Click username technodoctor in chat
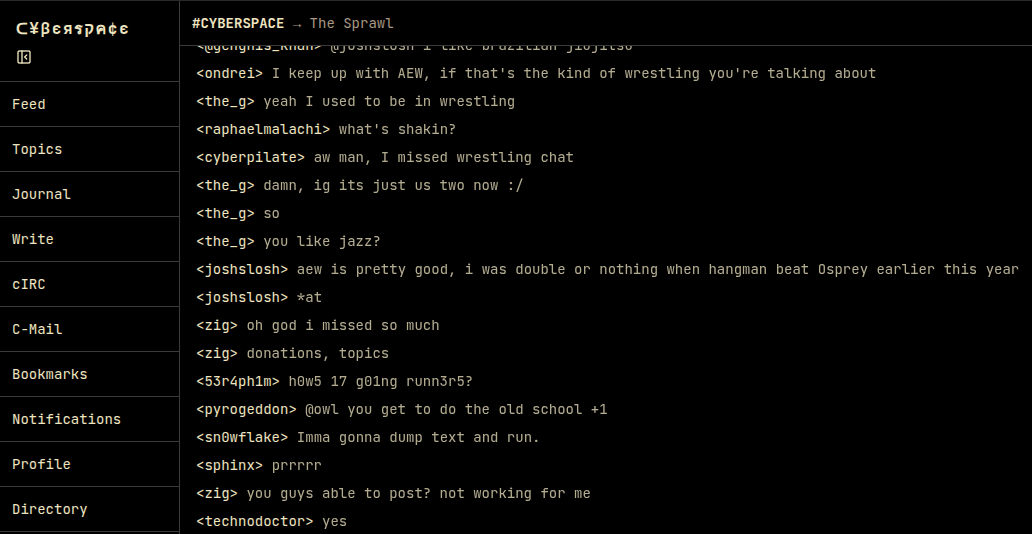 tap(255, 521)
